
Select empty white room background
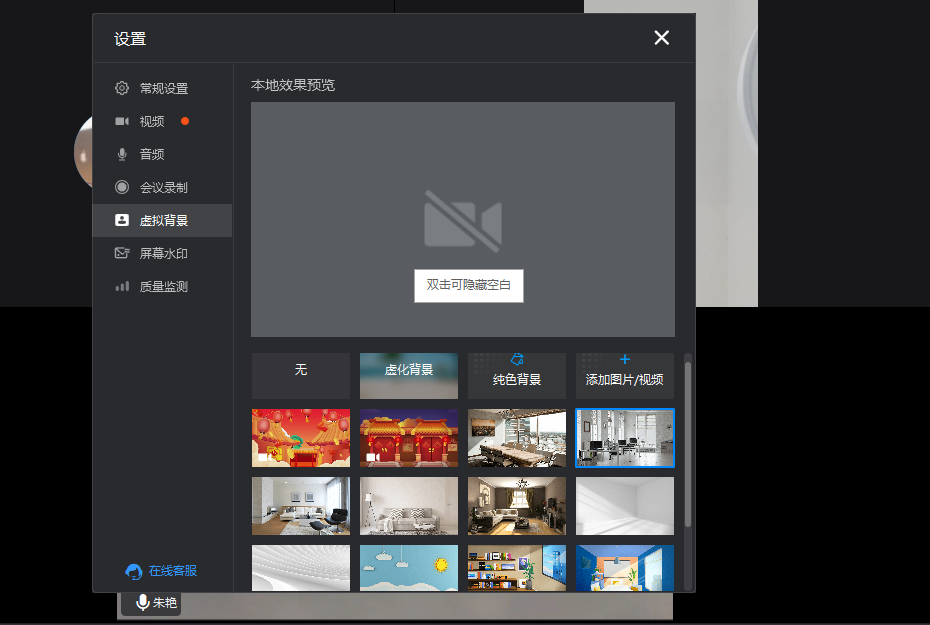coord(625,506)
